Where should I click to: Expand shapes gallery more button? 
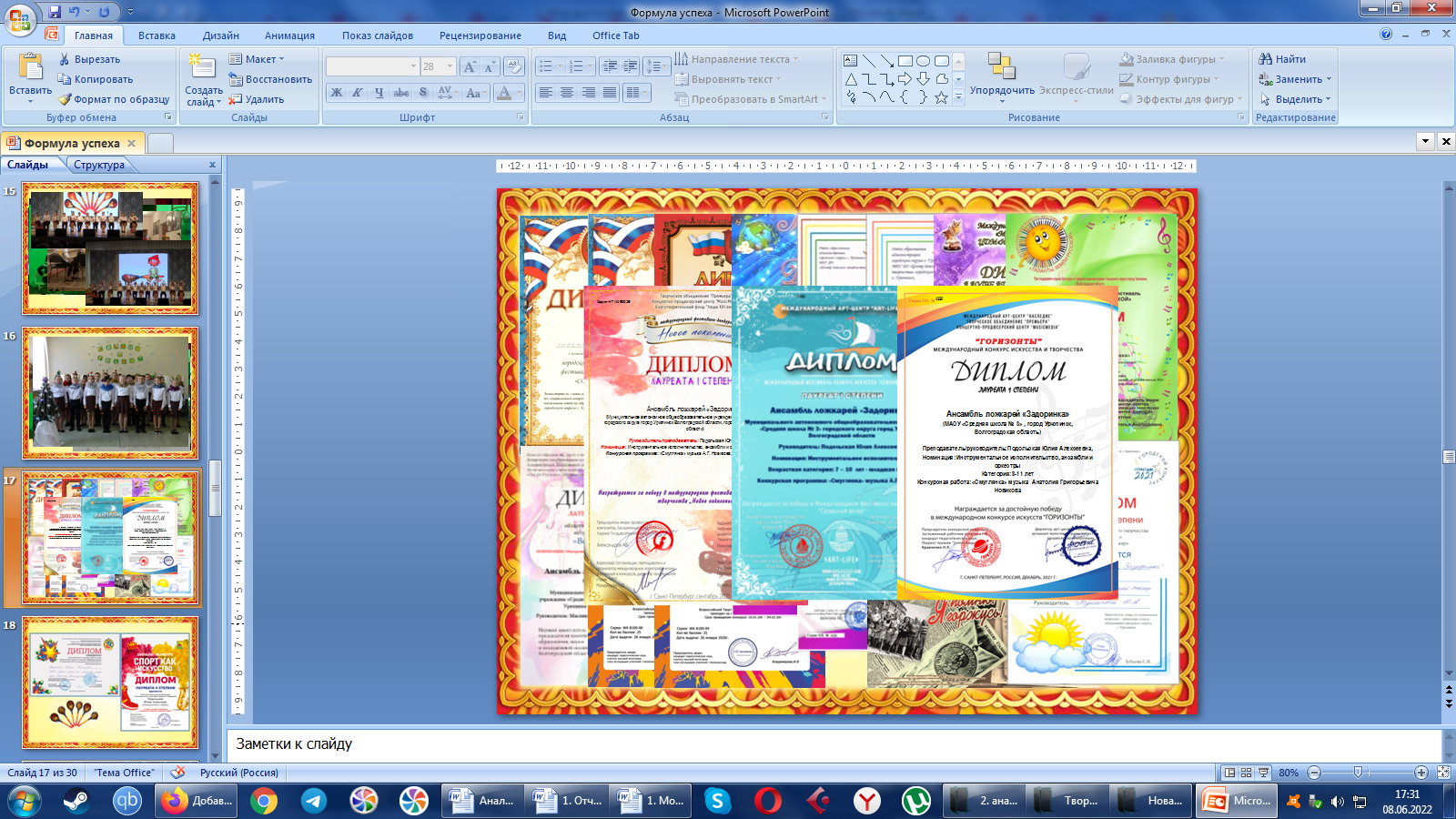958,97
